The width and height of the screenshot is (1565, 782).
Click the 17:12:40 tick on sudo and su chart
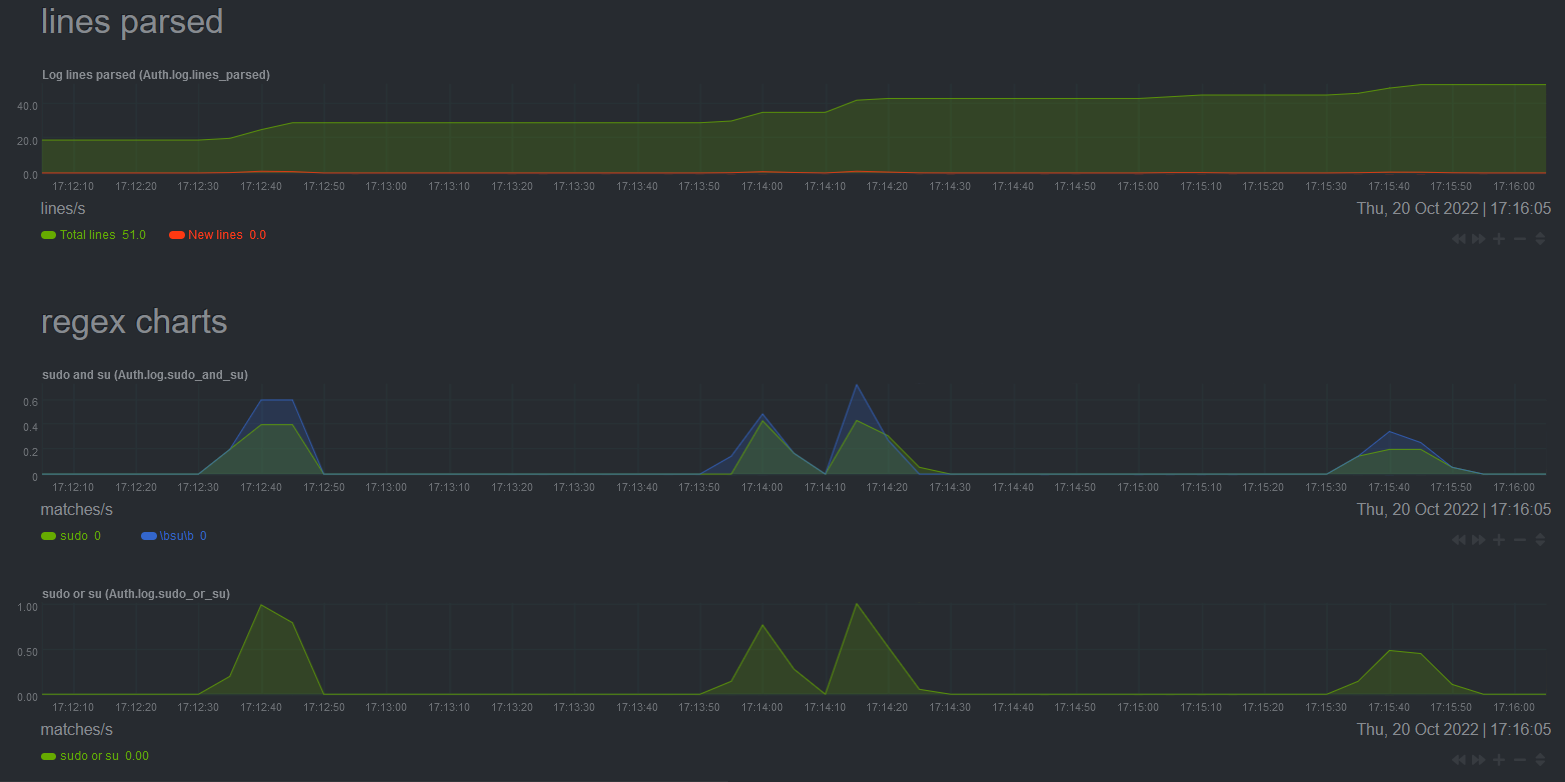(x=261, y=487)
